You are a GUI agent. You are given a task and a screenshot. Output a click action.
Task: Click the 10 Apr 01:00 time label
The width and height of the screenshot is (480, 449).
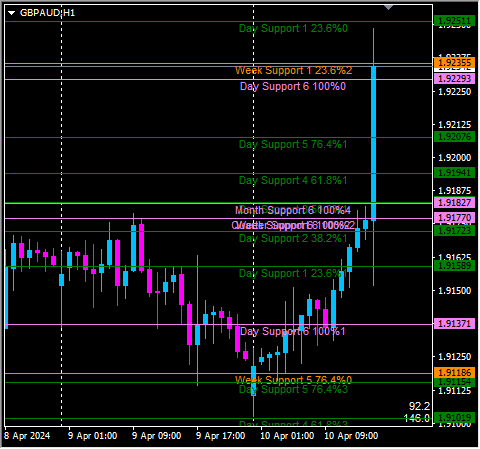click(287, 436)
